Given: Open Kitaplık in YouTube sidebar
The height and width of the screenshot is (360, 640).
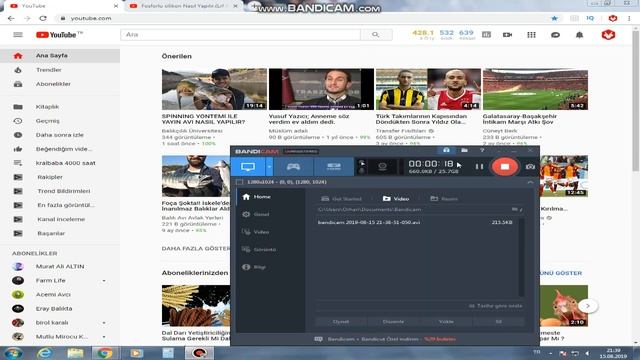Looking at the screenshot, I should pyautogui.click(x=60, y=107).
